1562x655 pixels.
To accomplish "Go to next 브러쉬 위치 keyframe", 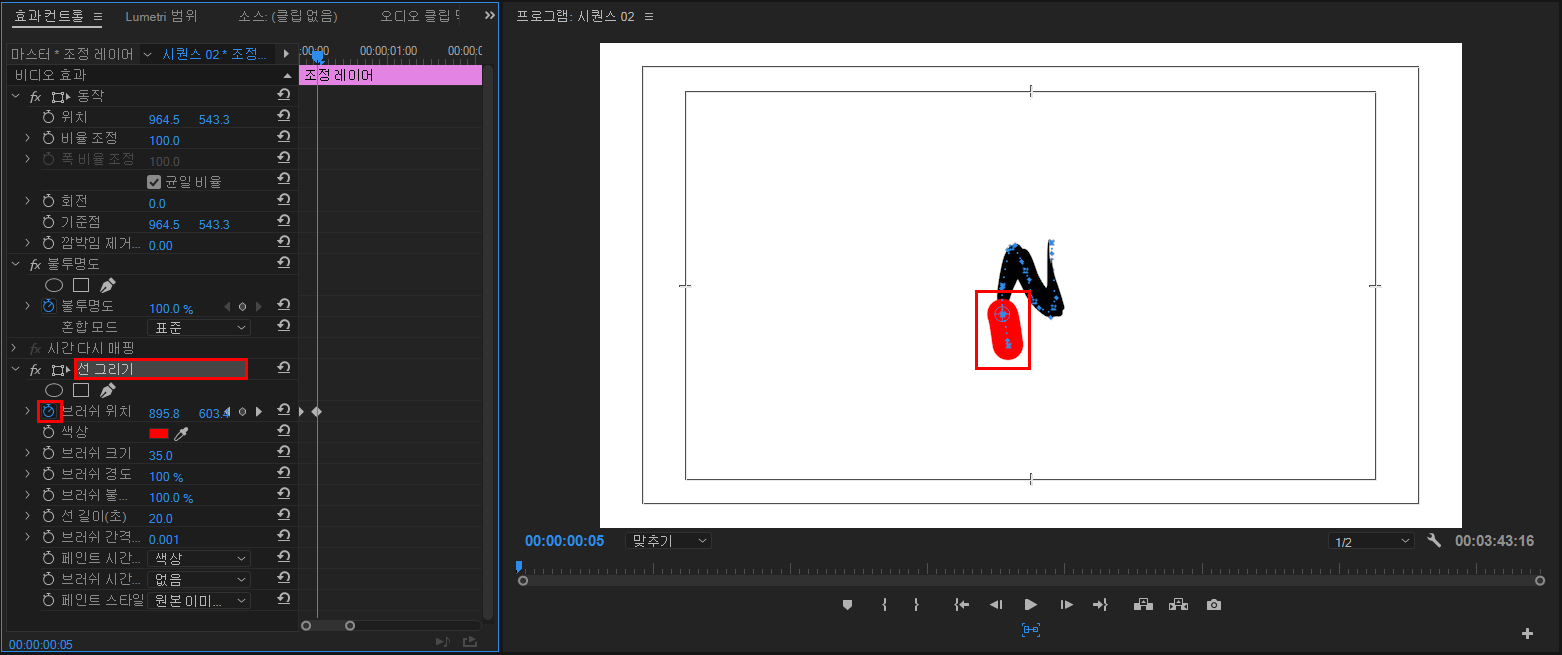I will click(259, 411).
